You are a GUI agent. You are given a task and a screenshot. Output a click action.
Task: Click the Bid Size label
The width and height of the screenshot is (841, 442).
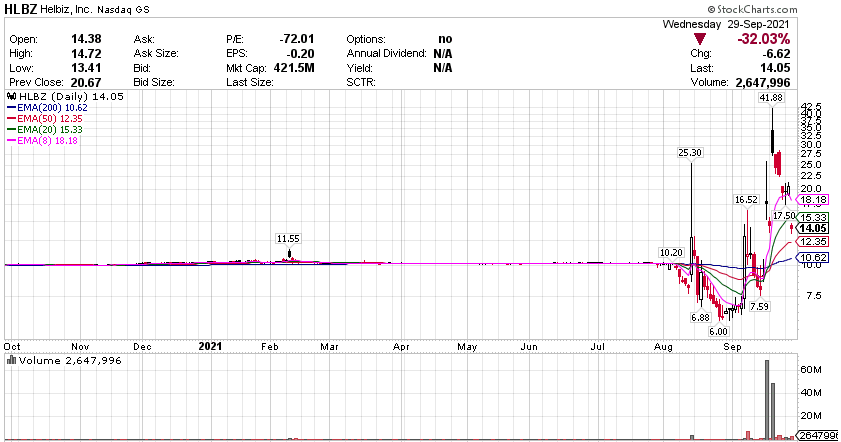pos(154,83)
